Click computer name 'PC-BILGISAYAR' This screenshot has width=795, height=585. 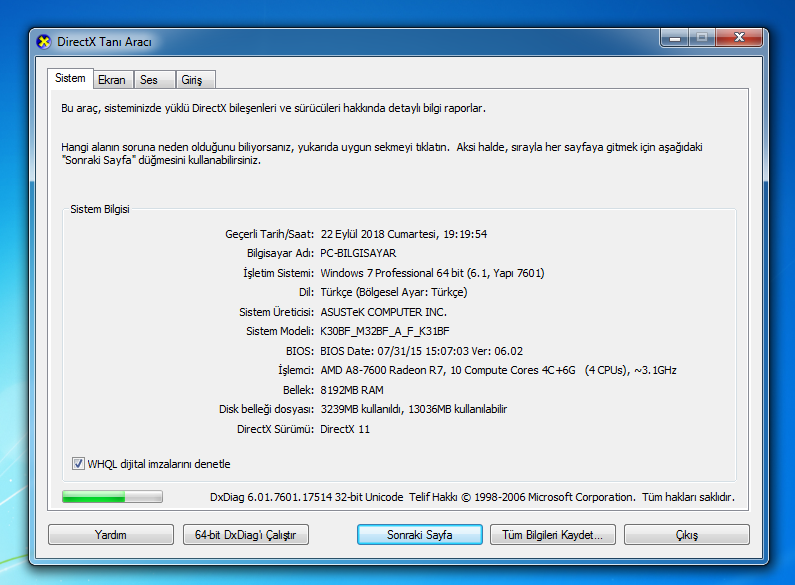[358, 253]
